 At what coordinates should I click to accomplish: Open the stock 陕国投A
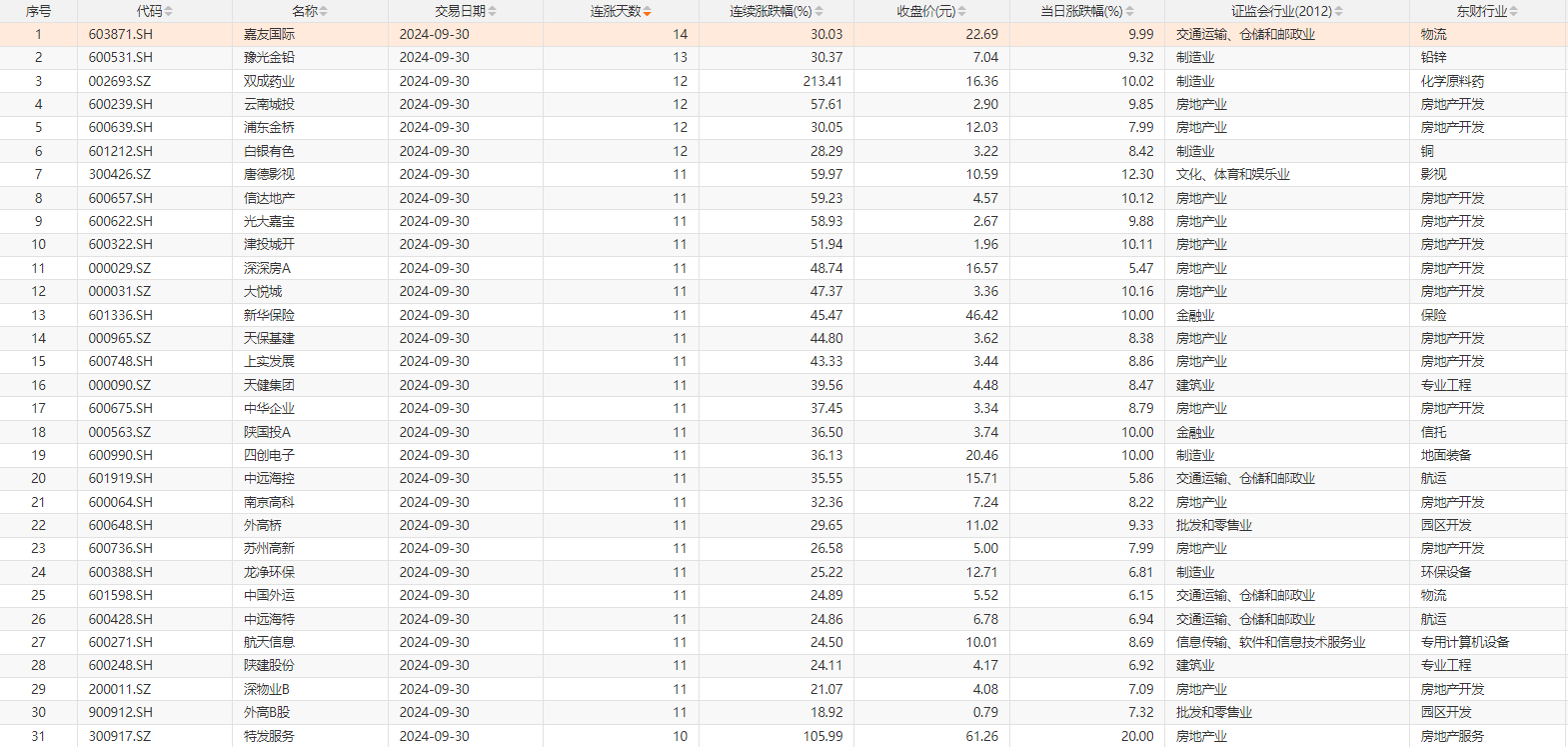click(x=268, y=432)
